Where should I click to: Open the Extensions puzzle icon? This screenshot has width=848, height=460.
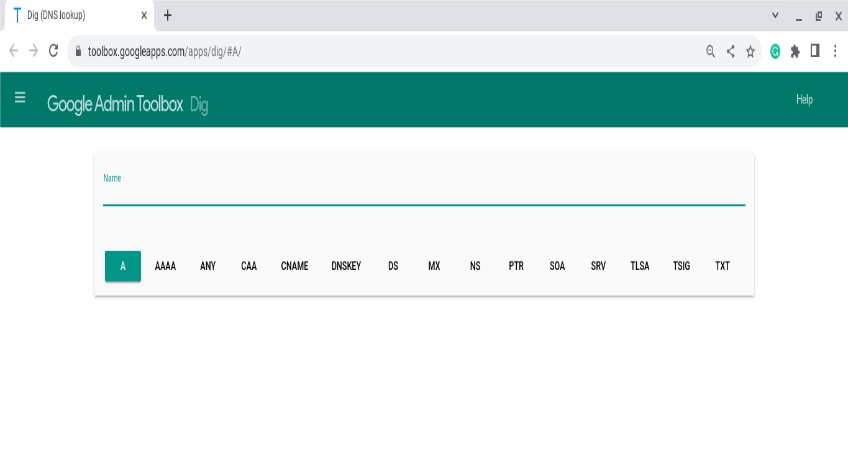(795, 51)
